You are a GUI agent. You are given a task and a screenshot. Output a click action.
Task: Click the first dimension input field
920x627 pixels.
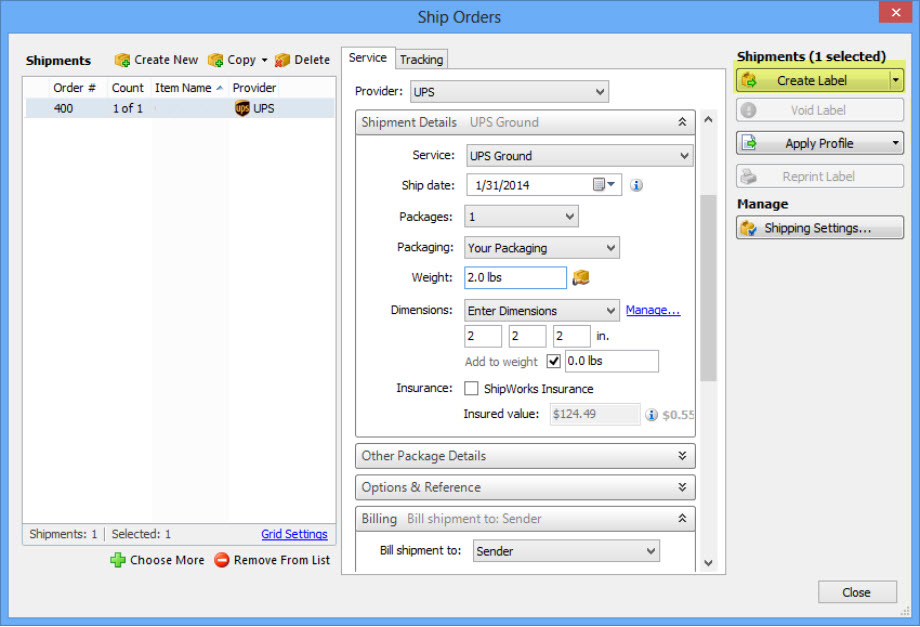point(483,336)
